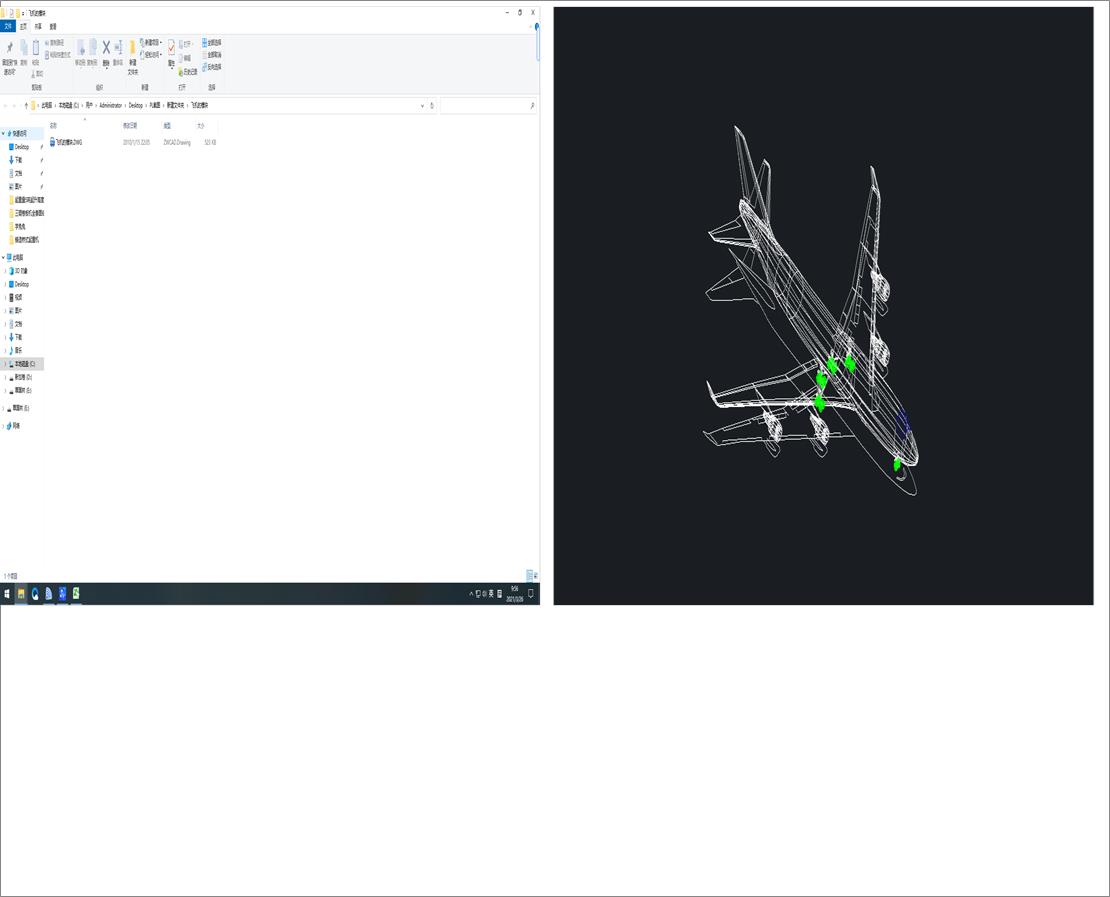The height and width of the screenshot is (897, 1110).
Task: Click the input method indicator in the tray
Action: 491,594
